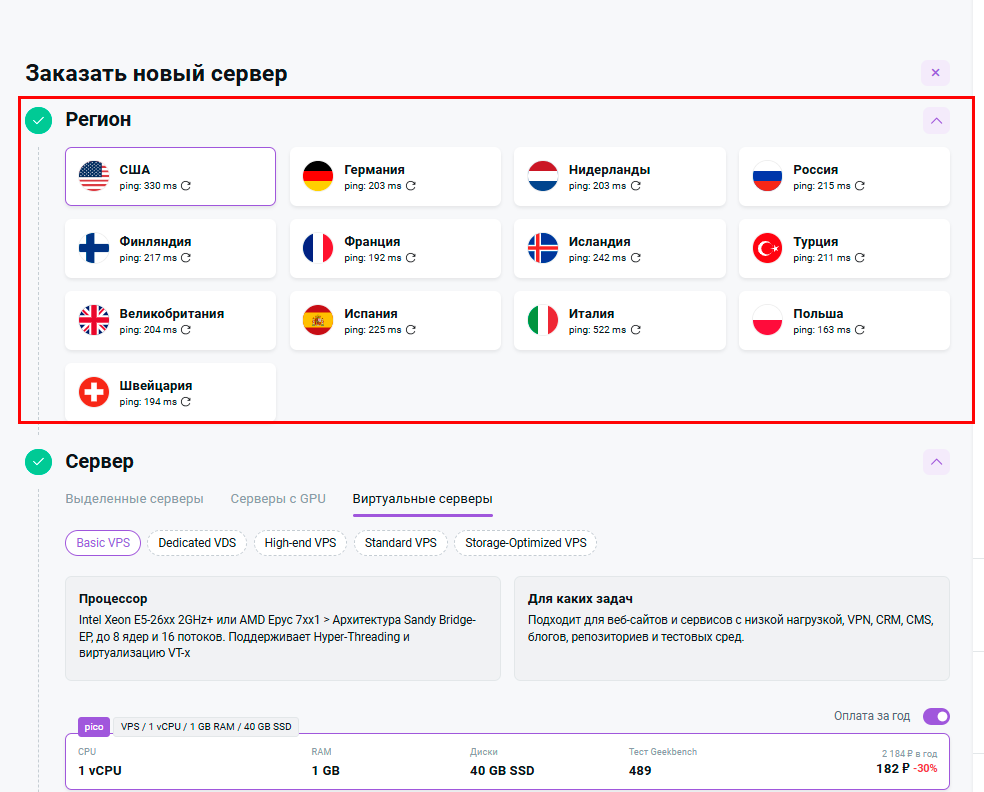
Task: Select the Dedicated VDS option
Action: (197, 543)
